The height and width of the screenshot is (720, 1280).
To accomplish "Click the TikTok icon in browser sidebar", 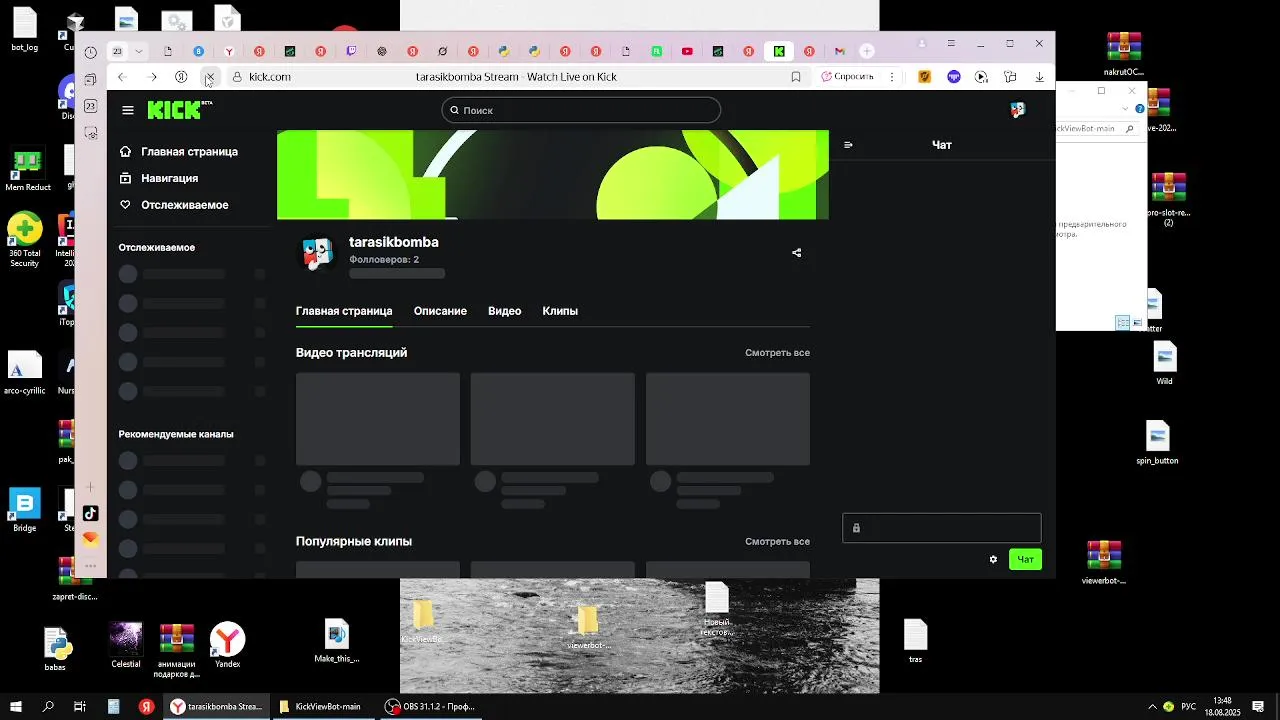I will coord(90,513).
